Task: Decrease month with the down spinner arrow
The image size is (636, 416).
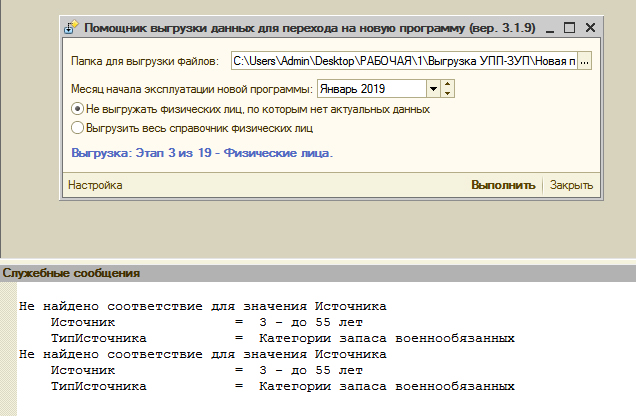Action: pyautogui.click(x=447, y=93)
